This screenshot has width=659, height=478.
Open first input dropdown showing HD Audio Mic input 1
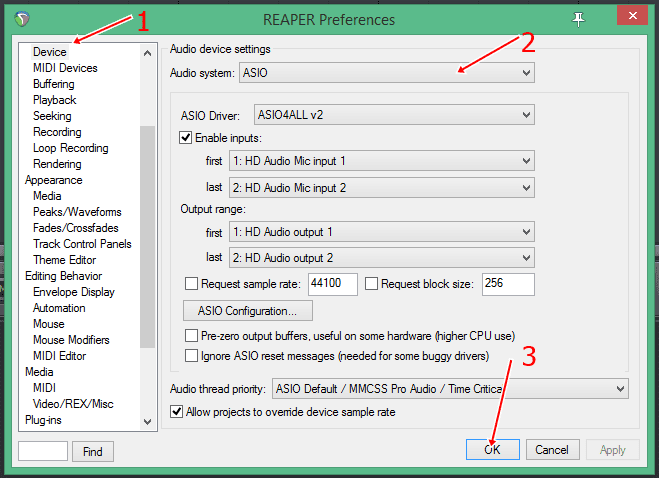[x=382, y=161]
